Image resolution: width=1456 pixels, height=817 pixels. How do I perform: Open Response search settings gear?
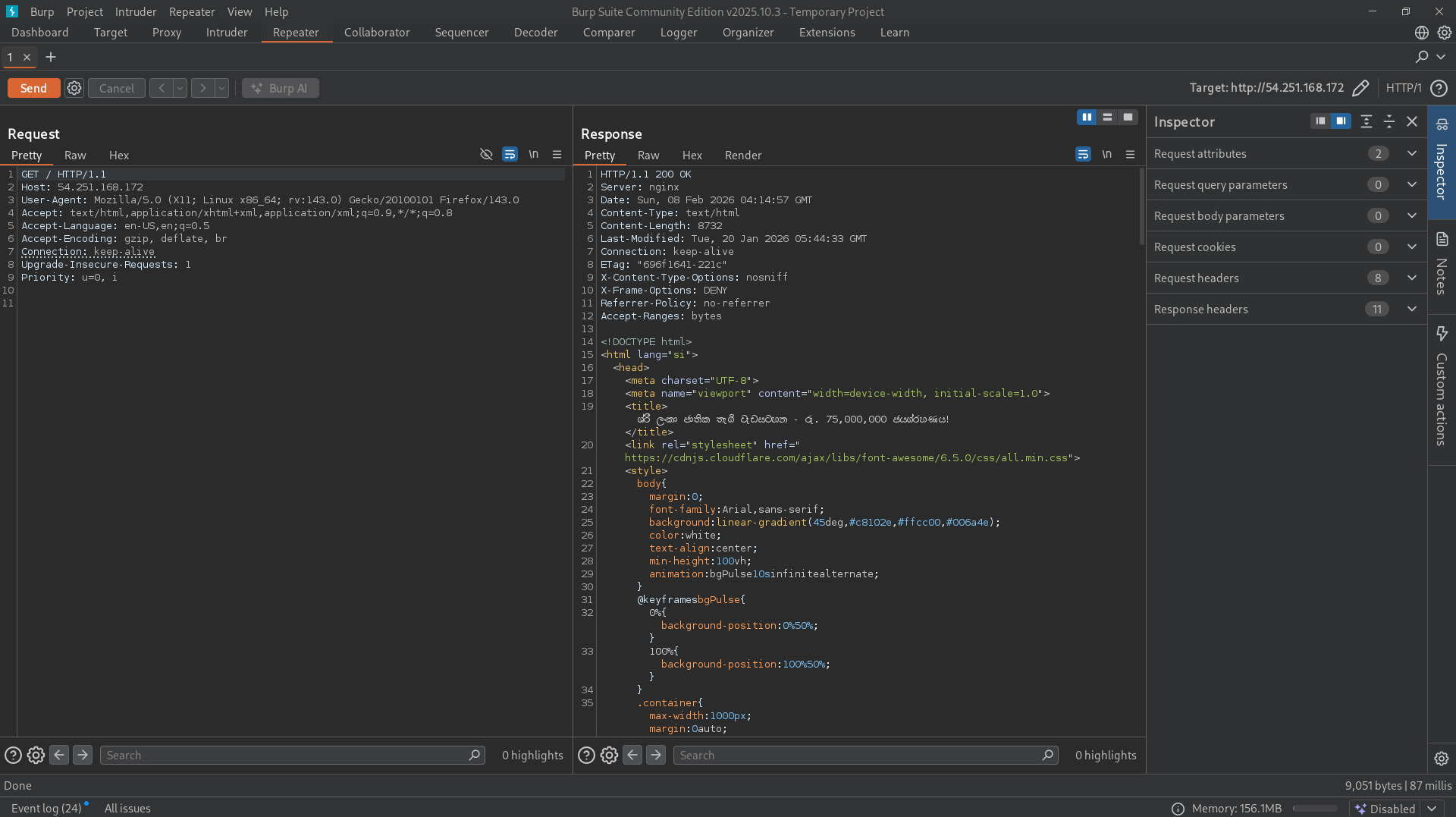pyautogui.click(x=609, y=755)
